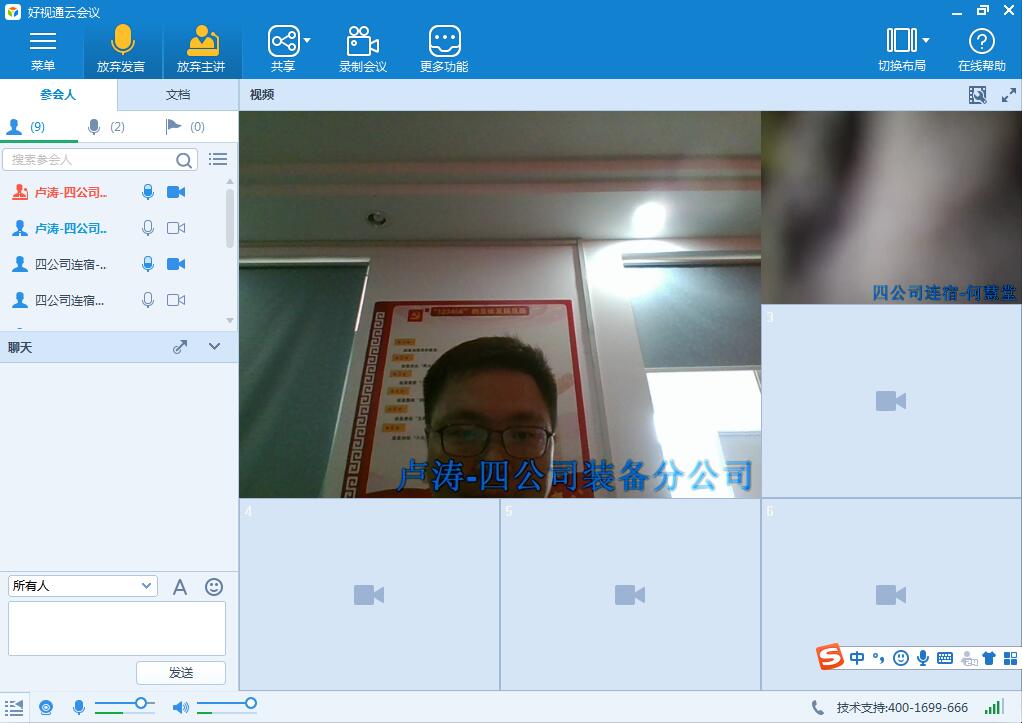
Task: Enter fullscreen video with expand arrows icon
Action: (x=1008, y=95)
